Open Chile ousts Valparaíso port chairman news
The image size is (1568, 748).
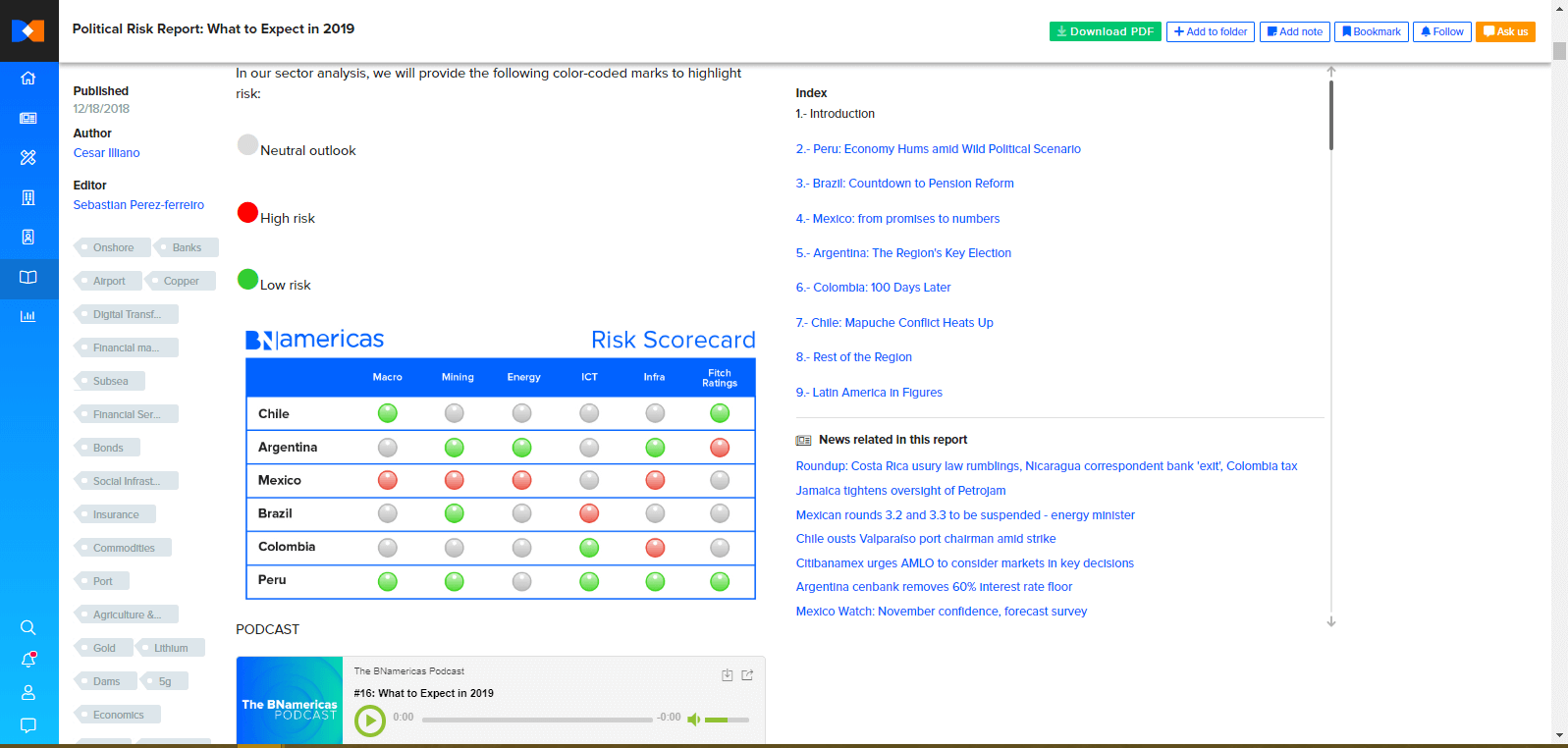pyautogui.click(x=926, y=539)
